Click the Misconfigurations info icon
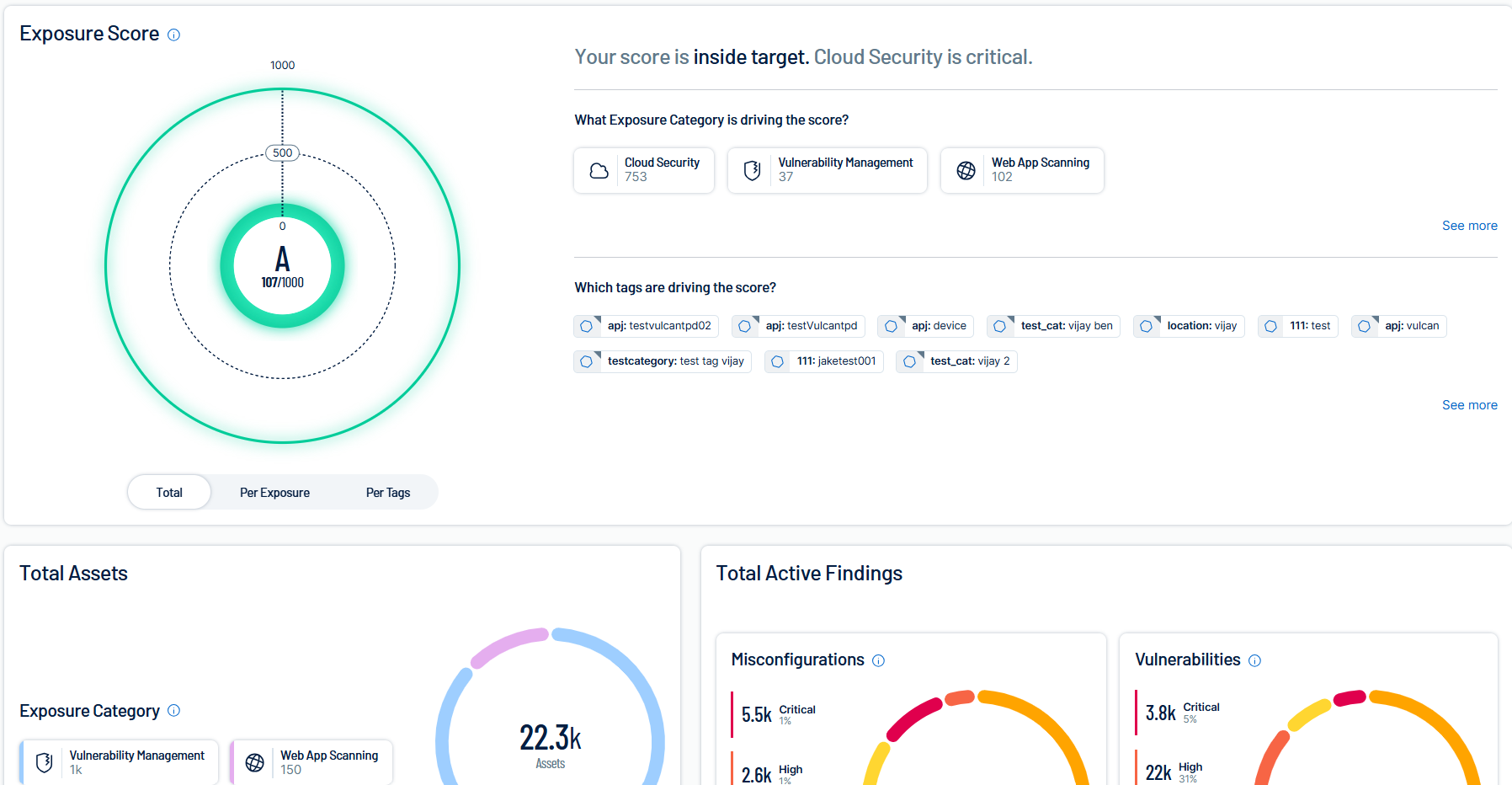This screenshot has width=1512, height=785. 878,660
